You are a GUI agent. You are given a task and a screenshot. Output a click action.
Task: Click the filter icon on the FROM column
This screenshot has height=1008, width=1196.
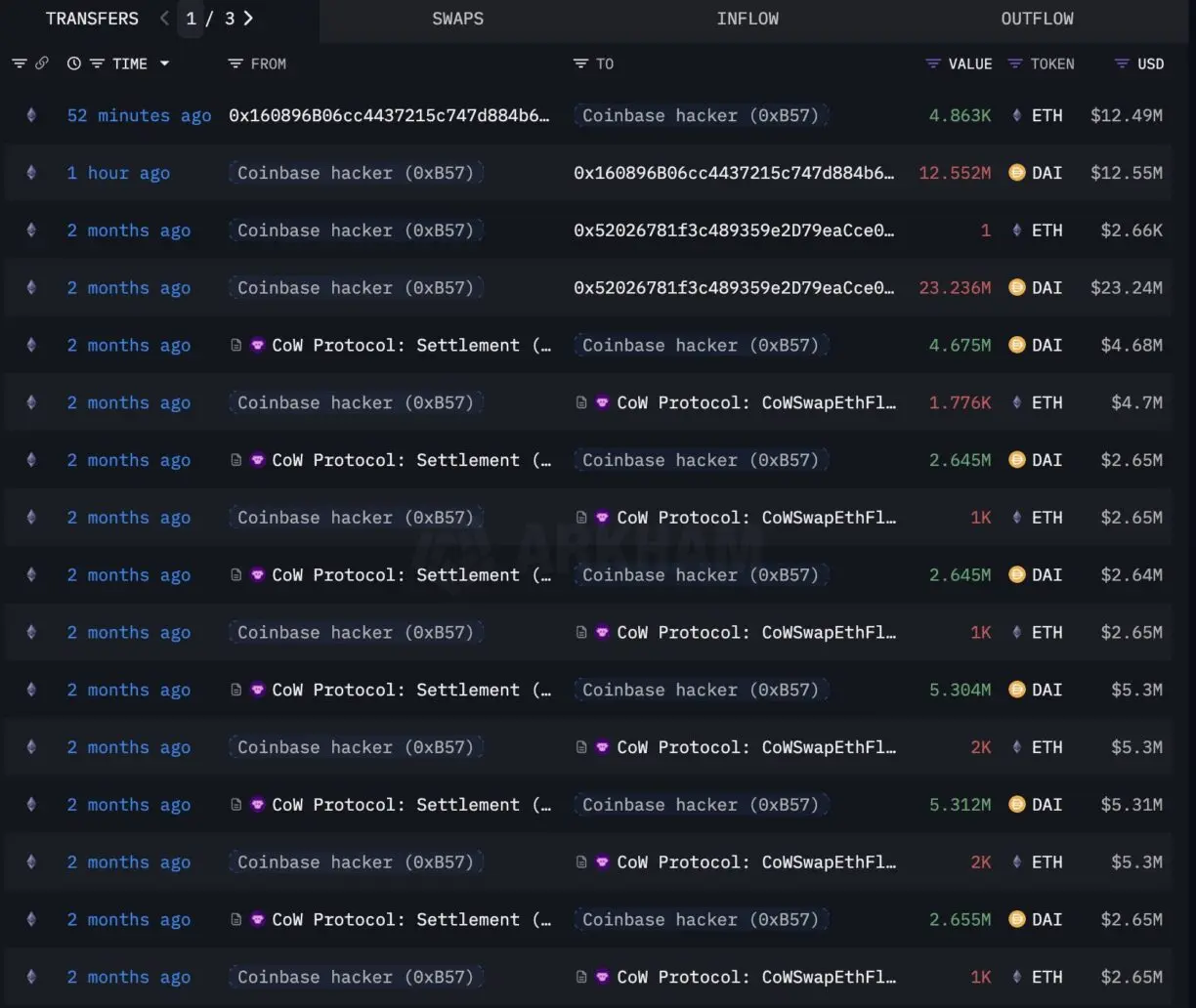pyautogui.click(x=235, y=63)
